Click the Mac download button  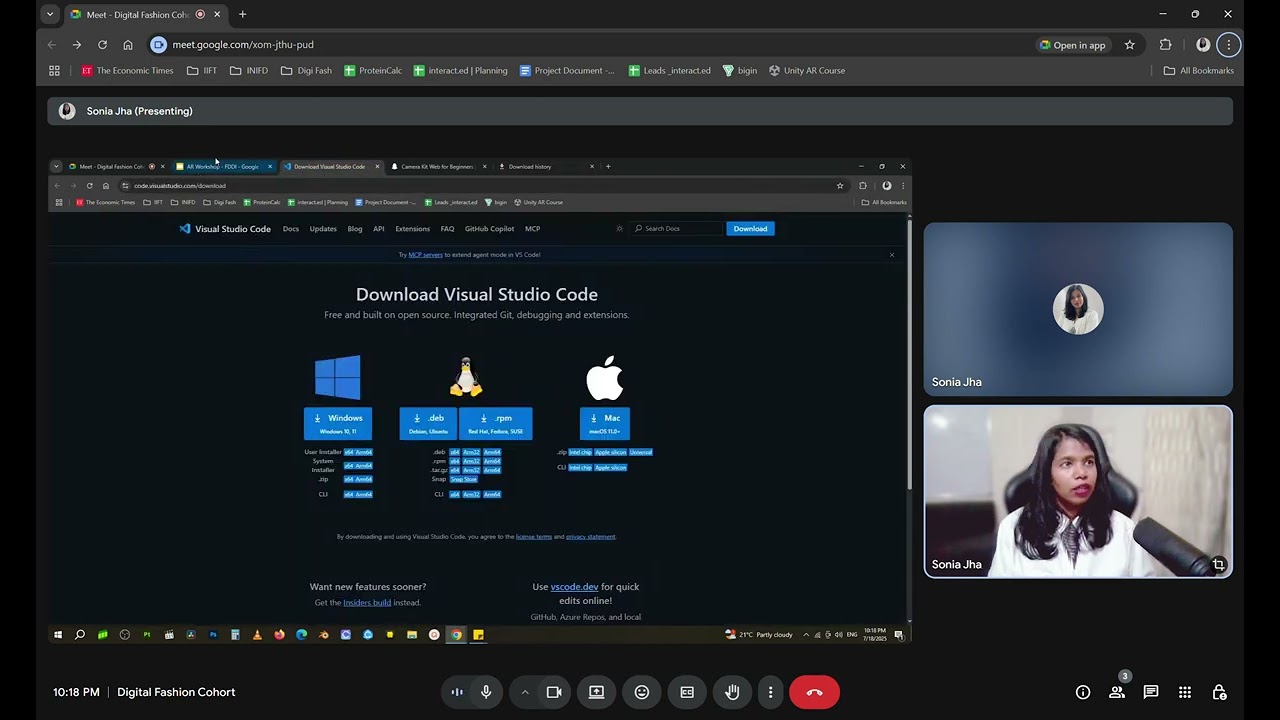coord(605,424)
